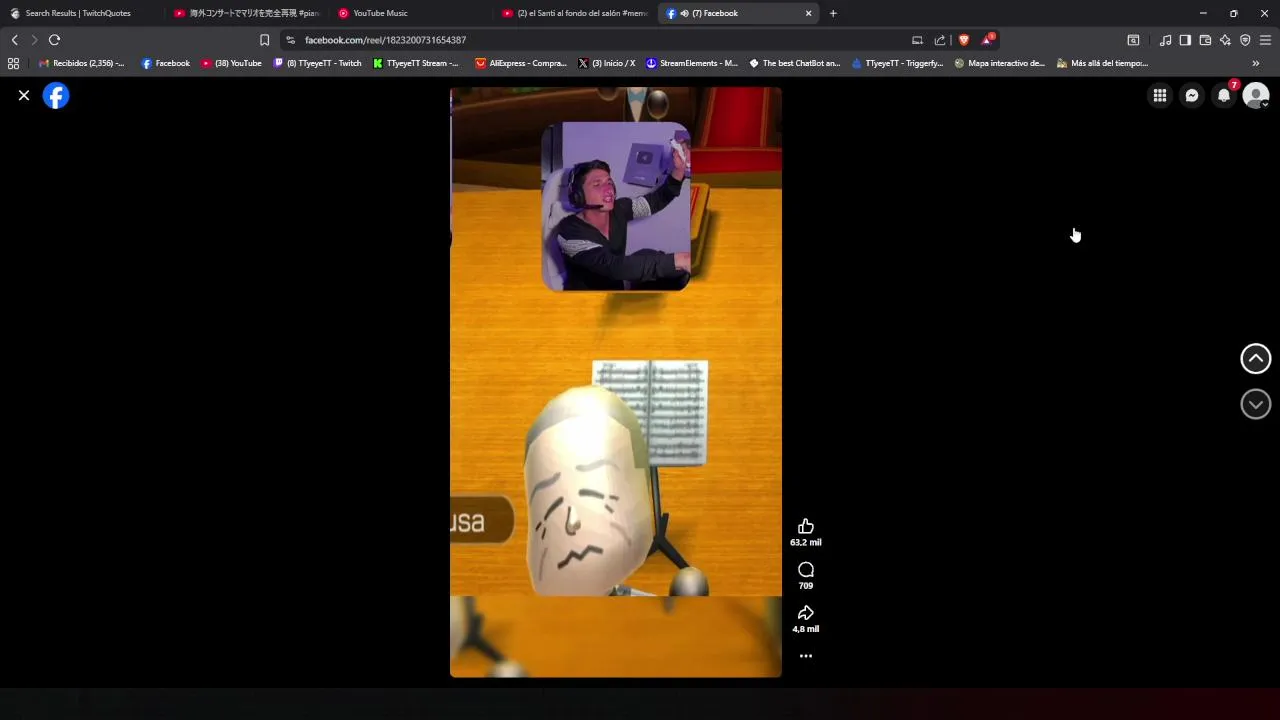Open a new browser tab
The width and height of the screenshot is (1280, 720).
(833, 13)
